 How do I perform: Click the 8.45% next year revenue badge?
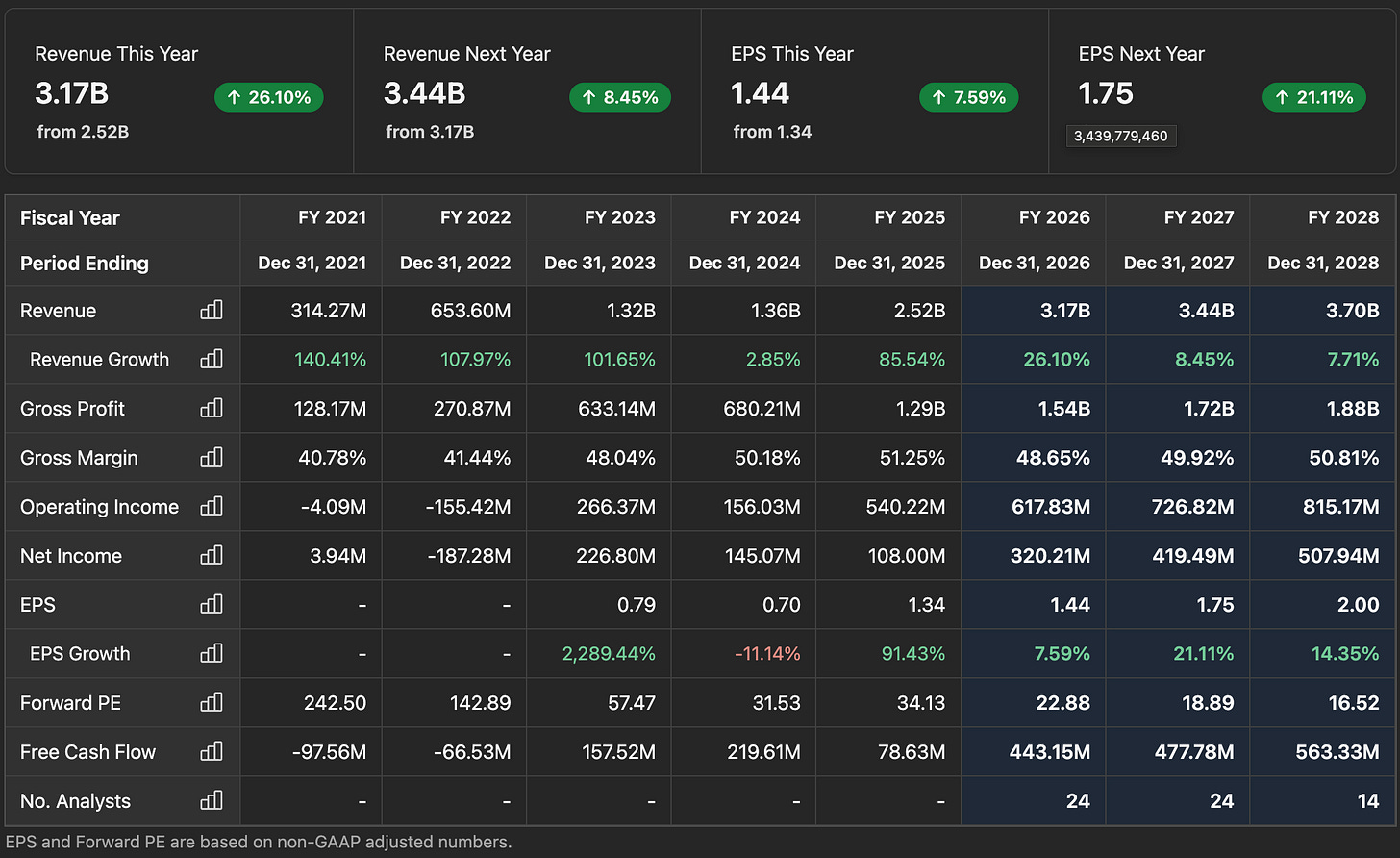tap(620, 97)
